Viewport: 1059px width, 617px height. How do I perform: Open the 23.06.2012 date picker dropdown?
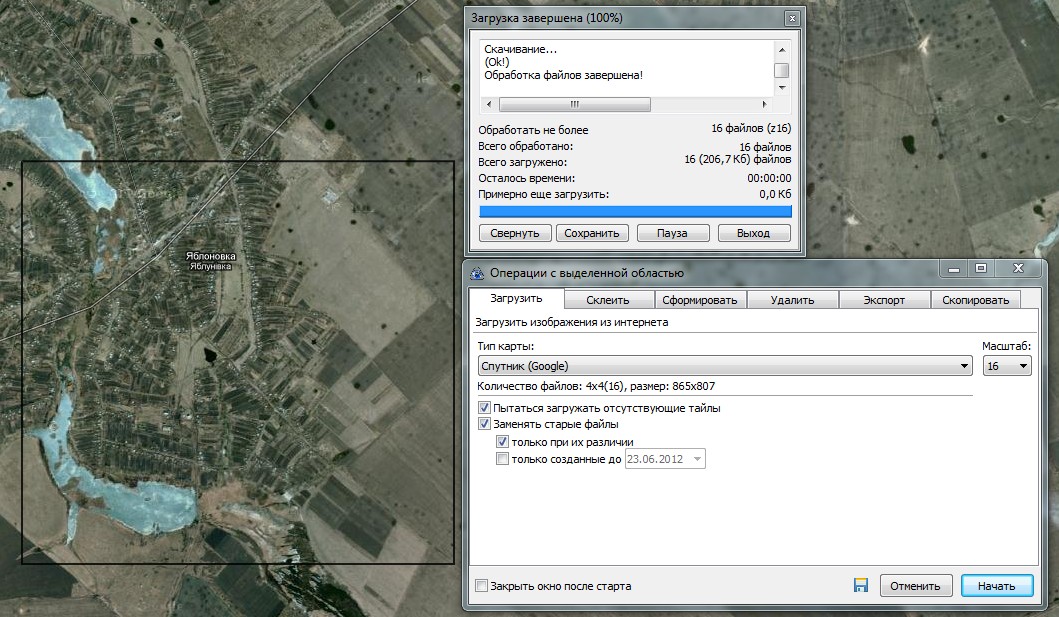[697, 460]
